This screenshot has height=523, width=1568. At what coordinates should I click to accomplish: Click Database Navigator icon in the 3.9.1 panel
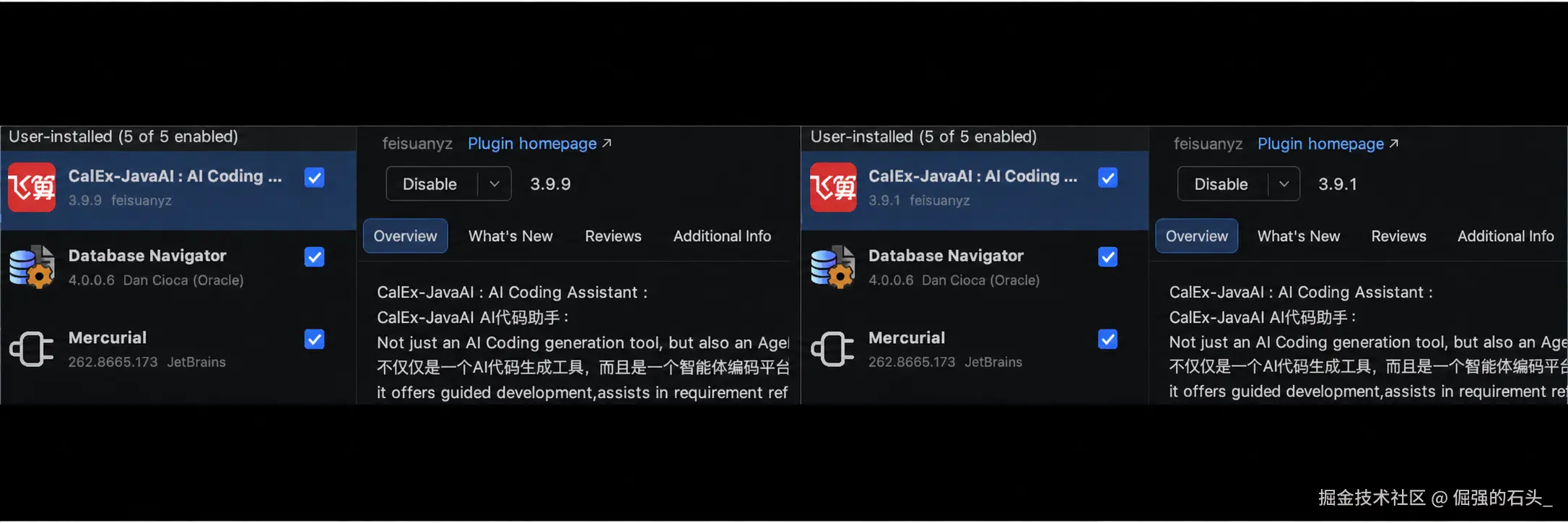click(x=833, y=267)
